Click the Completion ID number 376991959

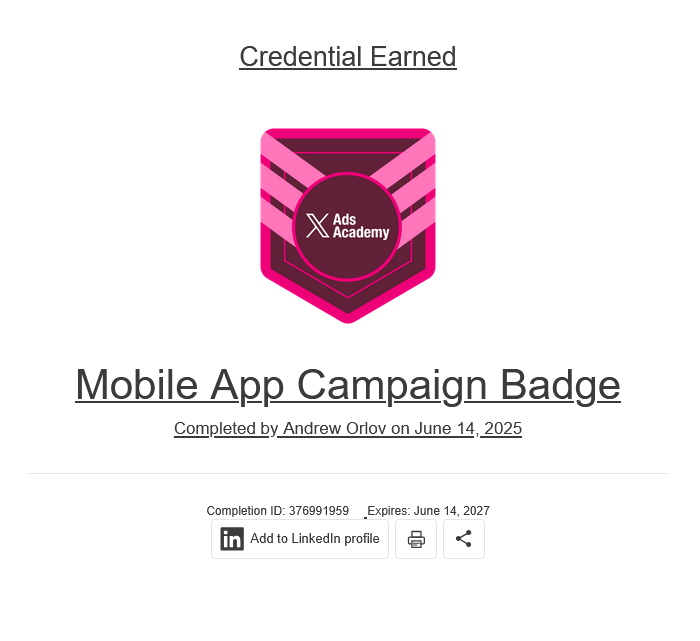tap(319, 511)
